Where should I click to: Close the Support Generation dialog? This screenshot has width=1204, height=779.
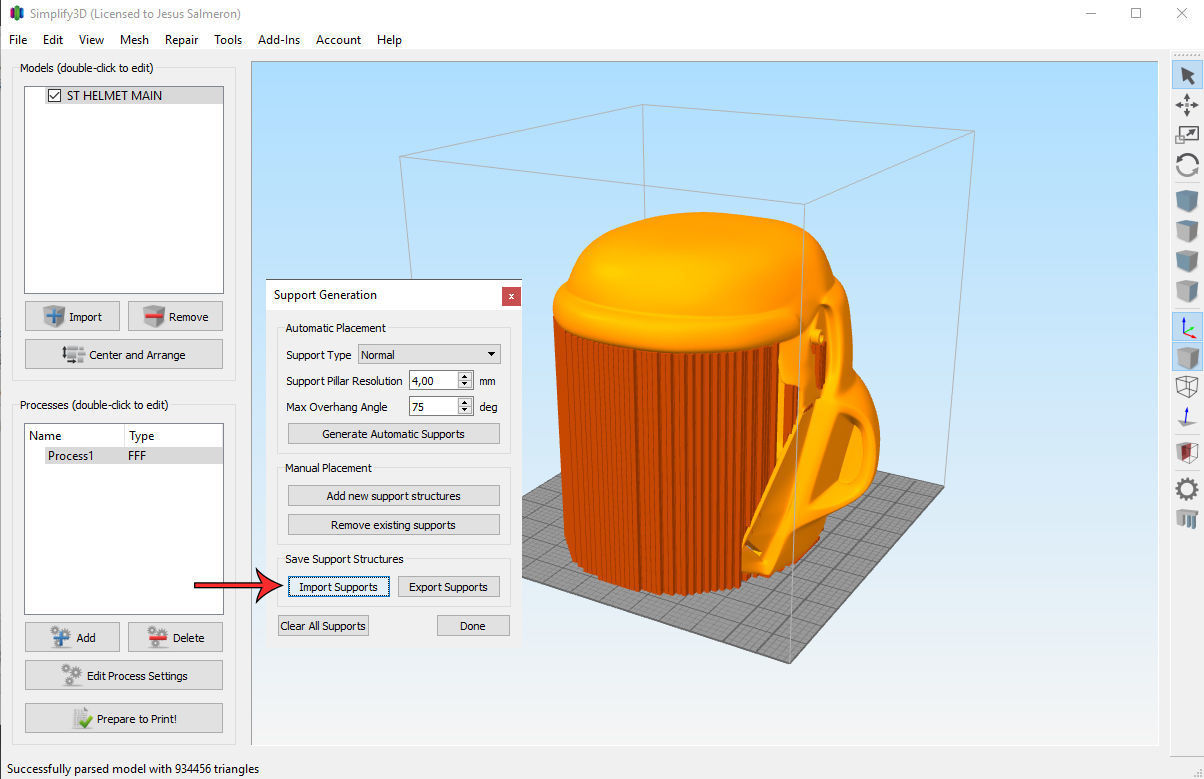pyautogui.click(x=511, y=296)
